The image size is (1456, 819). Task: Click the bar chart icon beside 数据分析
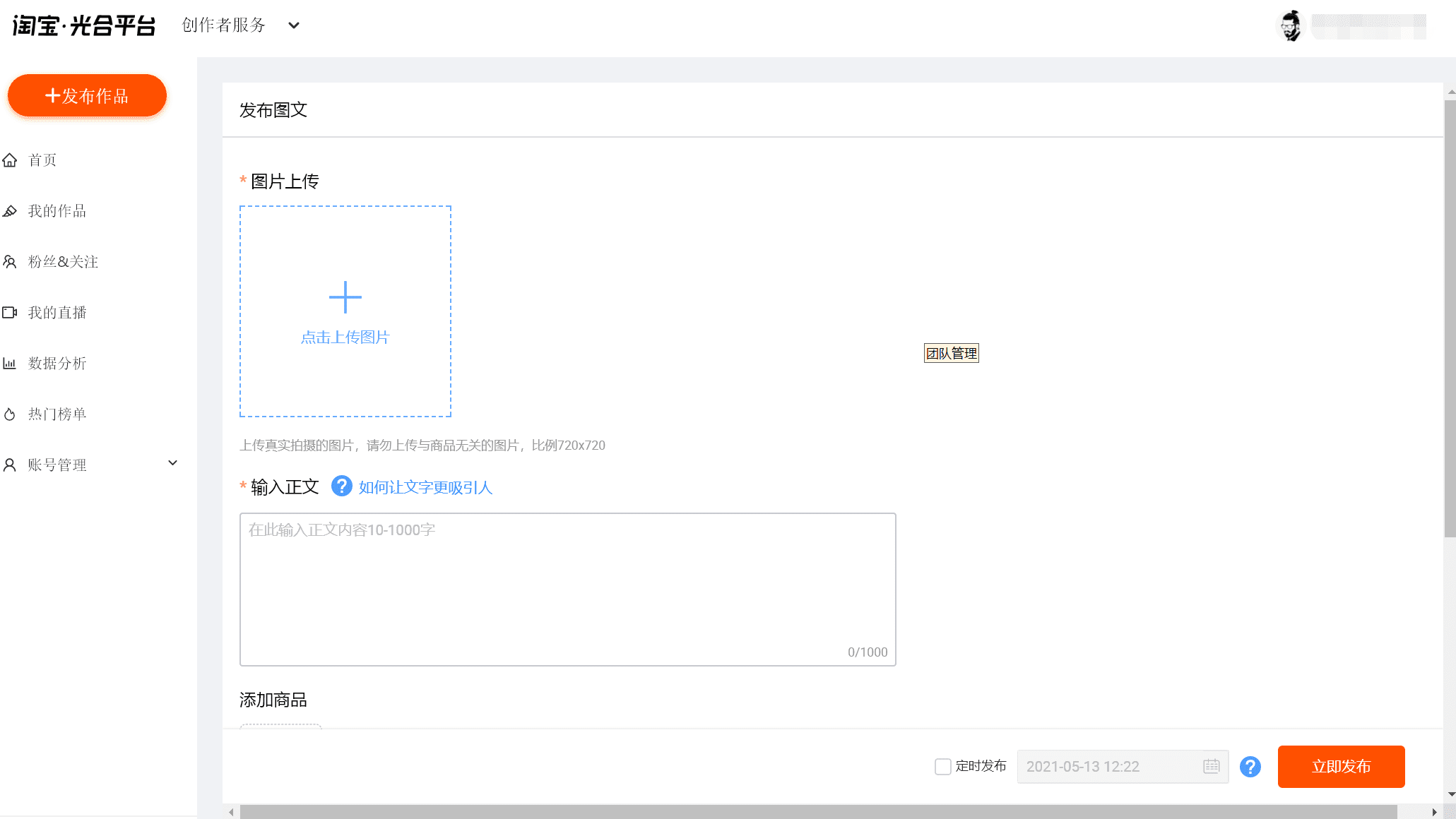10,364
